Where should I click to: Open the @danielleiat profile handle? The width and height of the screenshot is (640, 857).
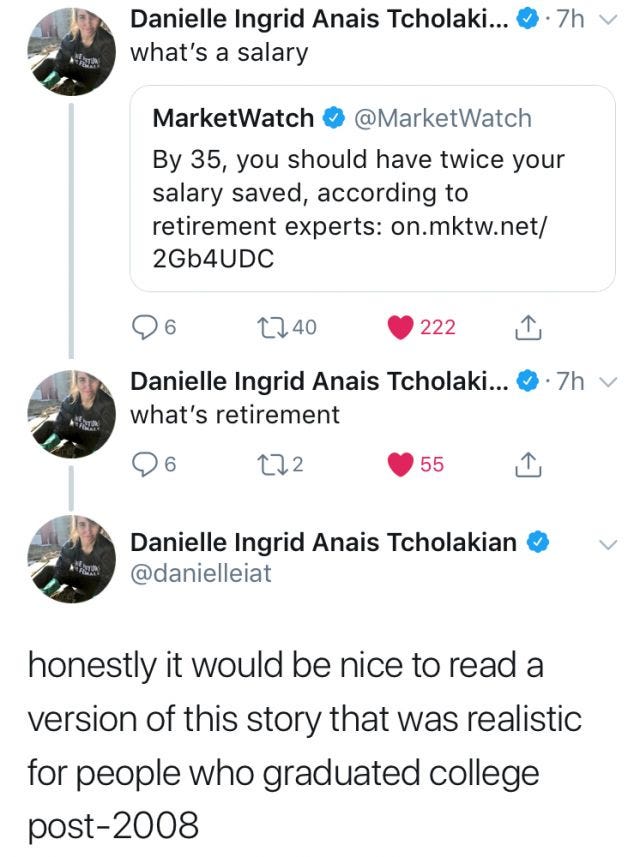[201, 572]
